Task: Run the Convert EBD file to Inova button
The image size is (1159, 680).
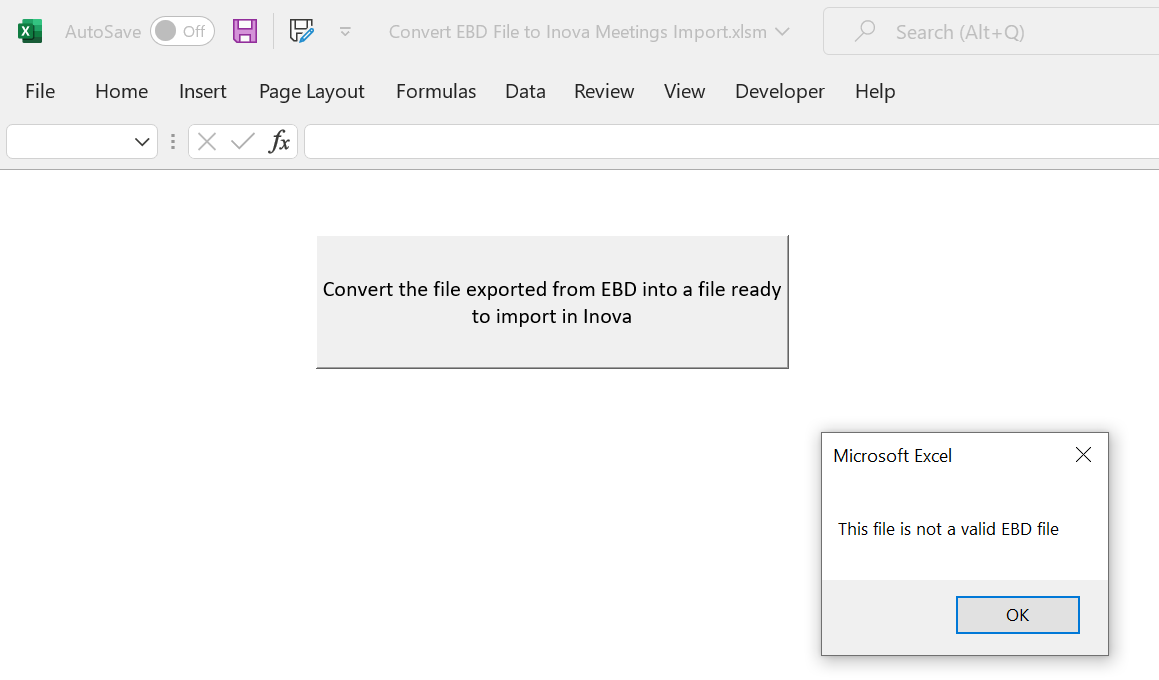Action: pos(552,302)
